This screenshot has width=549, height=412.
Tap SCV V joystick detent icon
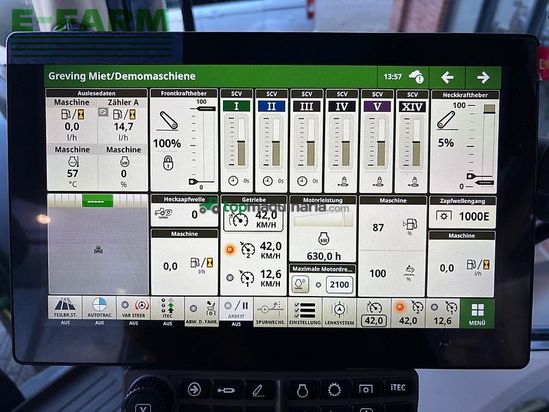tap(378, 182)
